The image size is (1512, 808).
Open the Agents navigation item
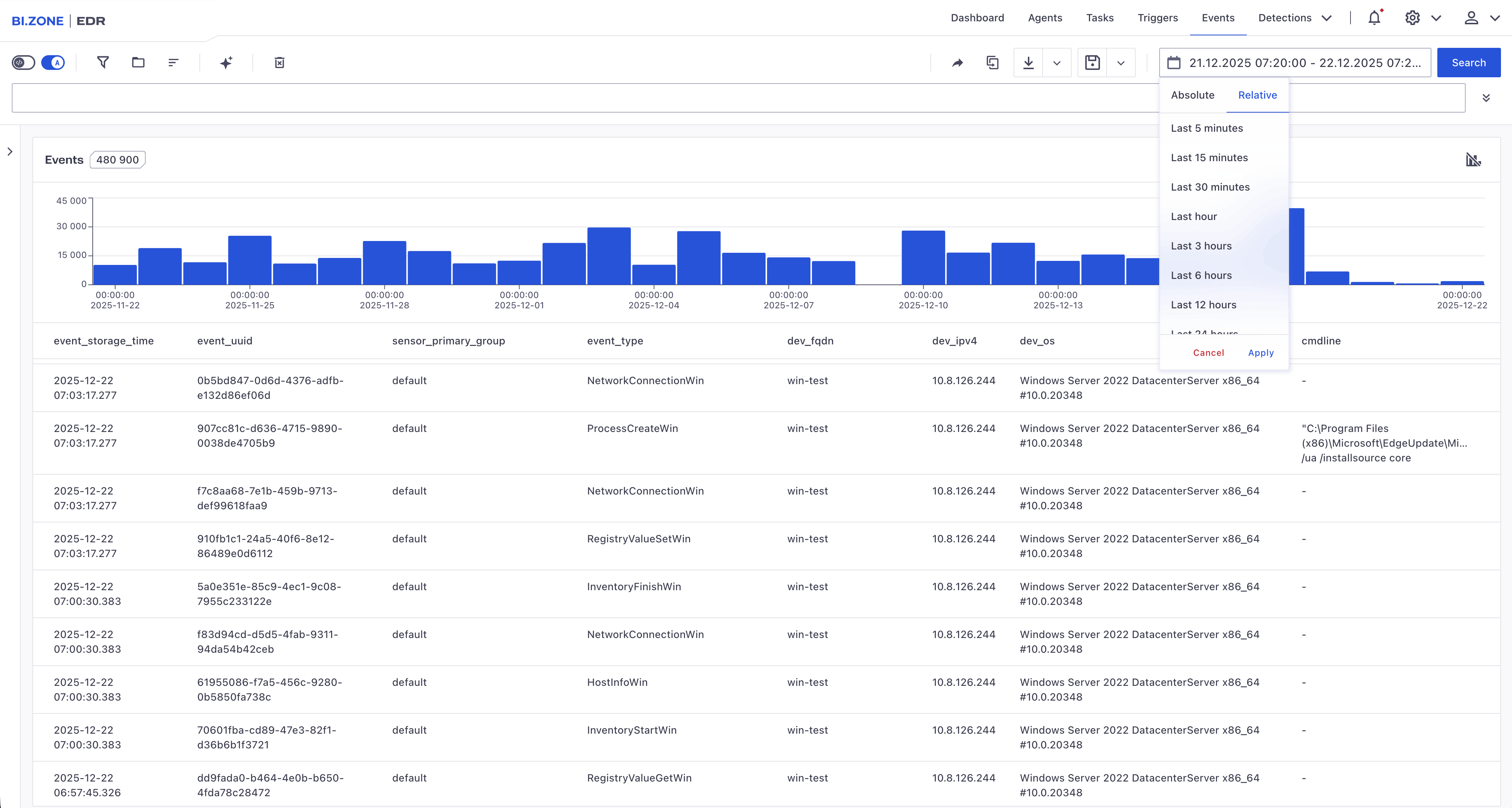pos(1046,18)
